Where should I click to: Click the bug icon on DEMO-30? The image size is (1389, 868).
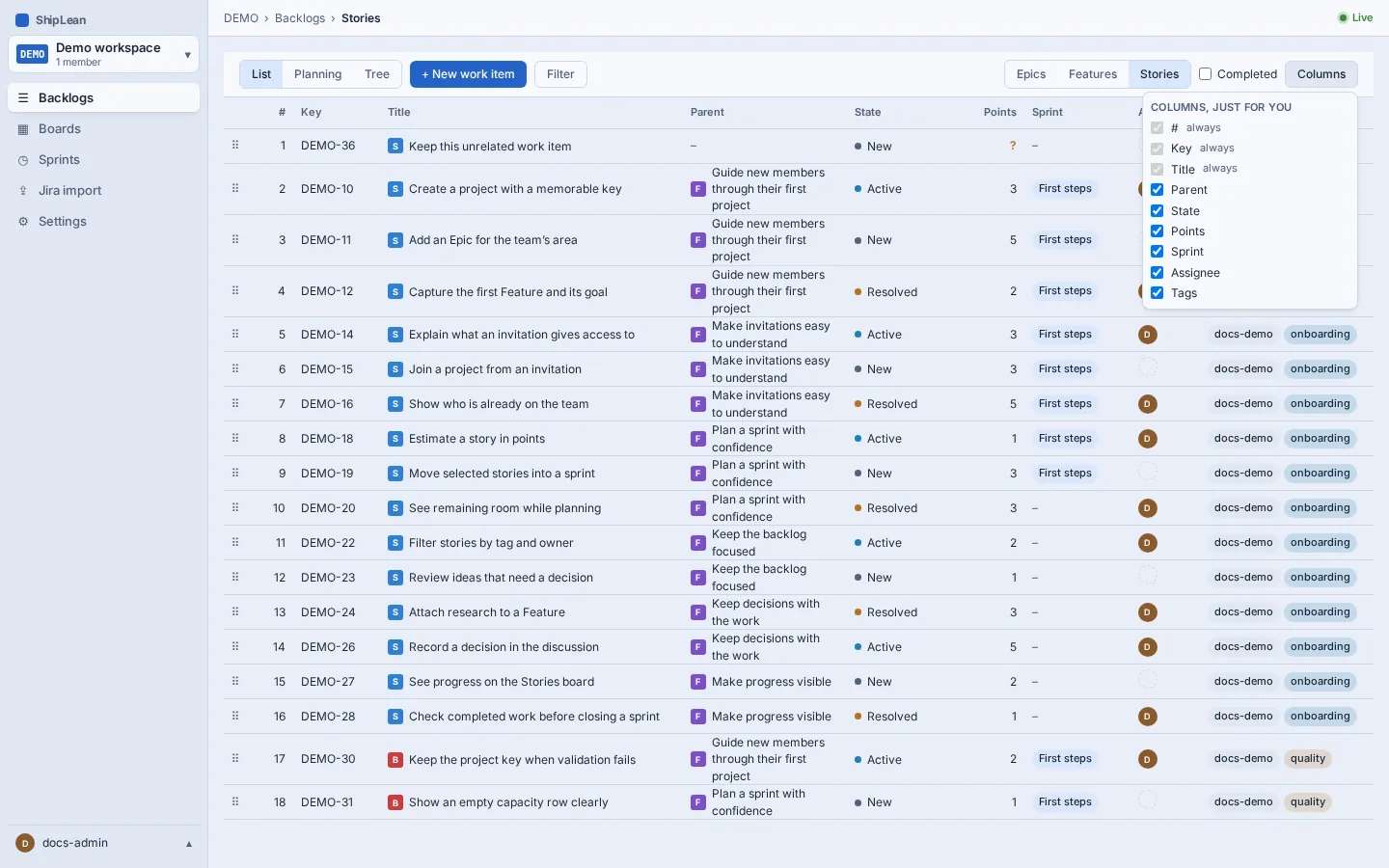tap(395, 760)
